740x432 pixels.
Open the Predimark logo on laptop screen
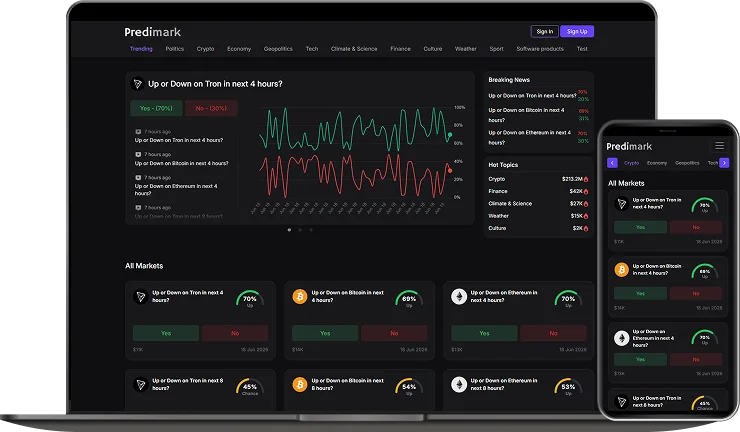pos(152,32)
